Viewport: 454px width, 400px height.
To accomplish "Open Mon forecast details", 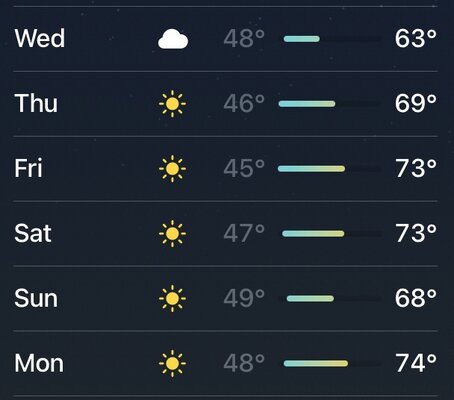I will (225, 363).
